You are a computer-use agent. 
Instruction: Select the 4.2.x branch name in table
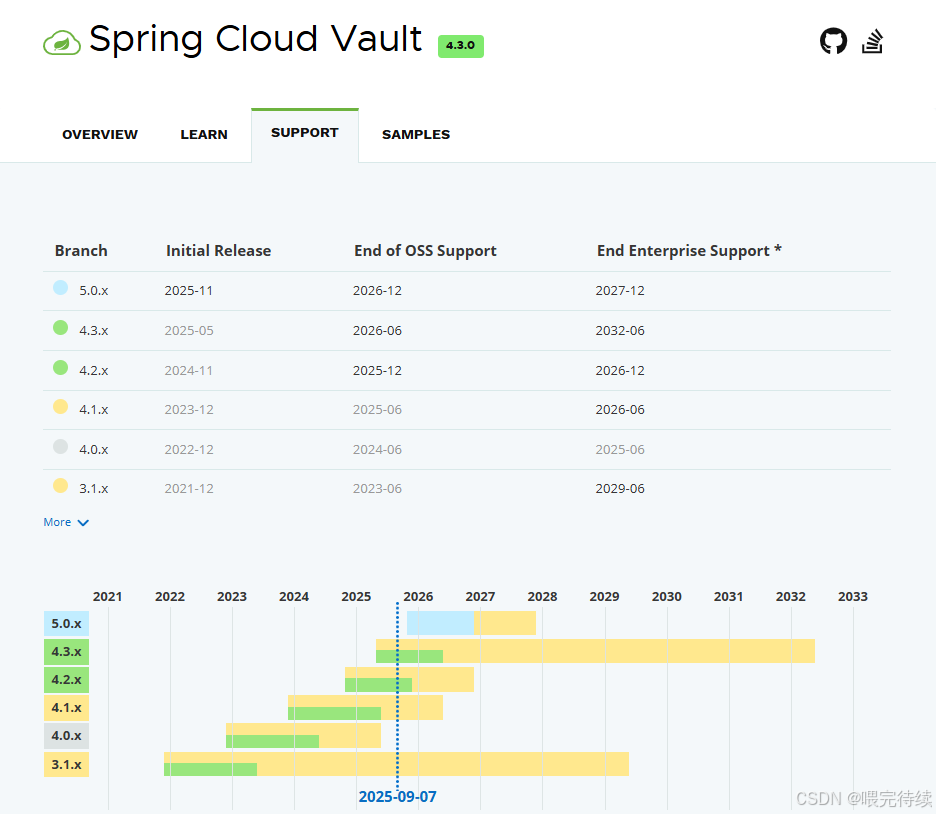[94, 371]
